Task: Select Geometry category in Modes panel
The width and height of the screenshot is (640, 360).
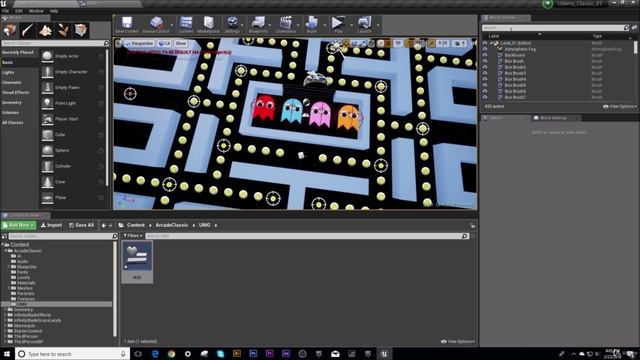Action: (x=12, y=102)
